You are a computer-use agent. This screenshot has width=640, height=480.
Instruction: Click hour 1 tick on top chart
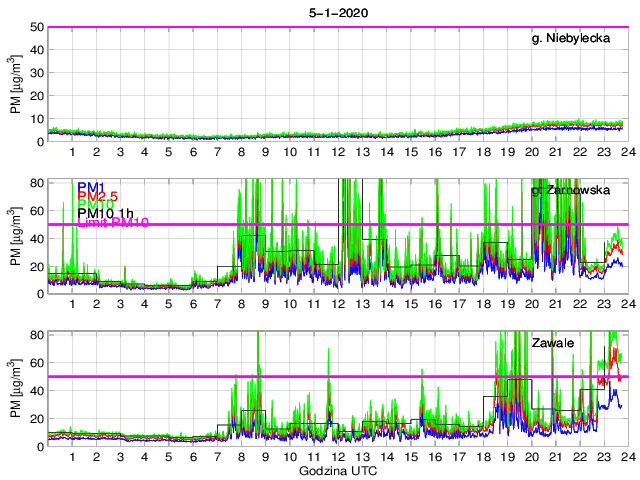[x=72, y=152]
